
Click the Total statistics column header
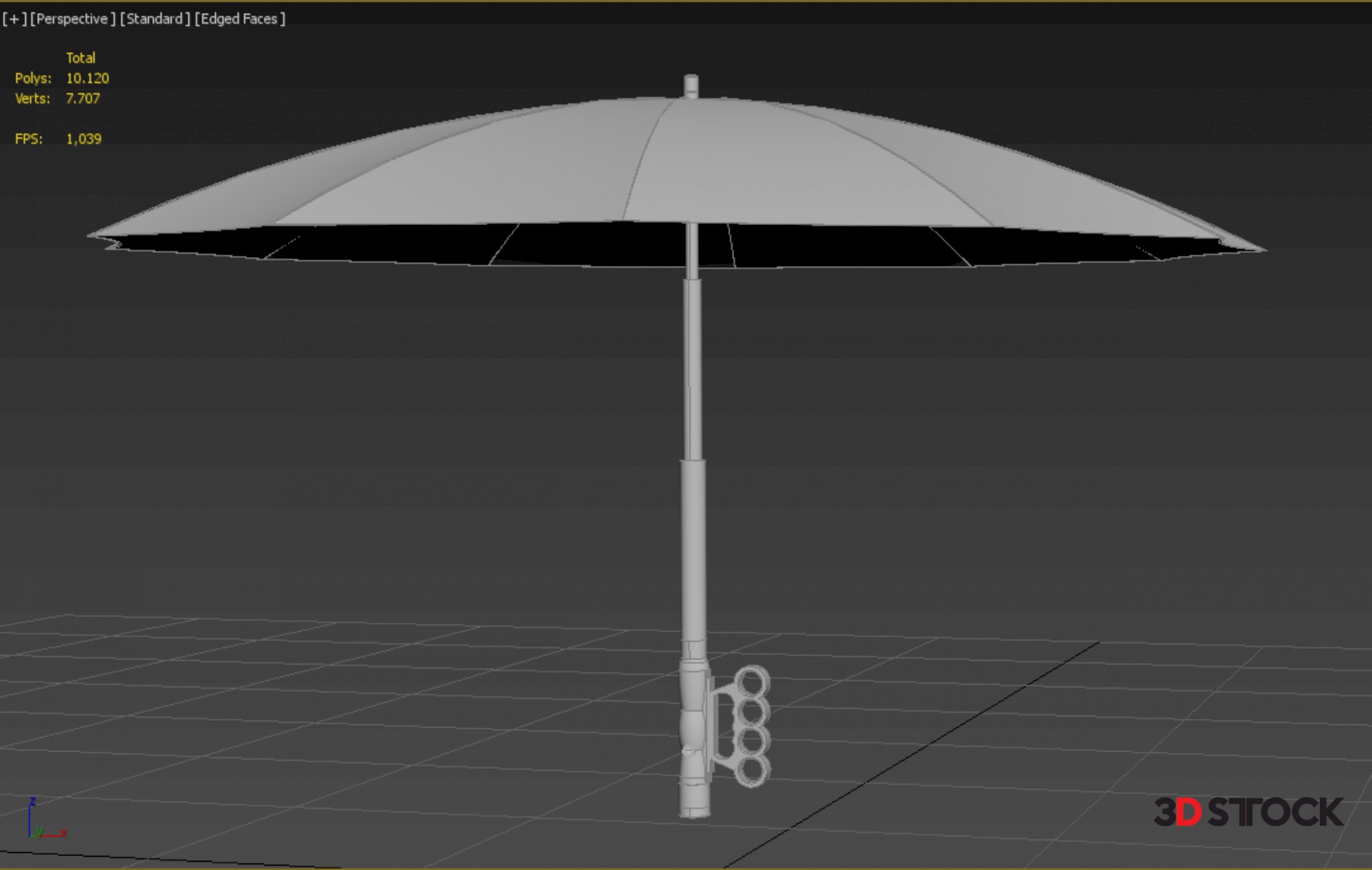pos(80,58)
